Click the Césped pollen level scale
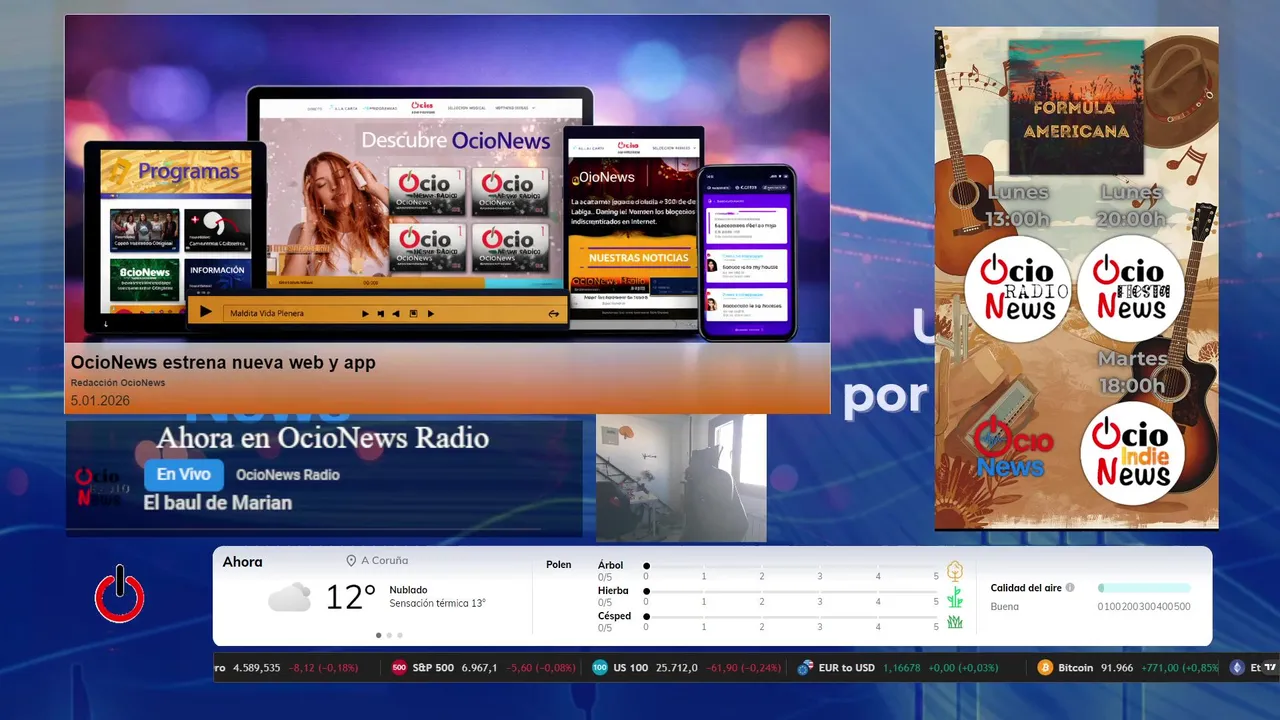This screenshot has height=720, width=1280. (792, 622)
